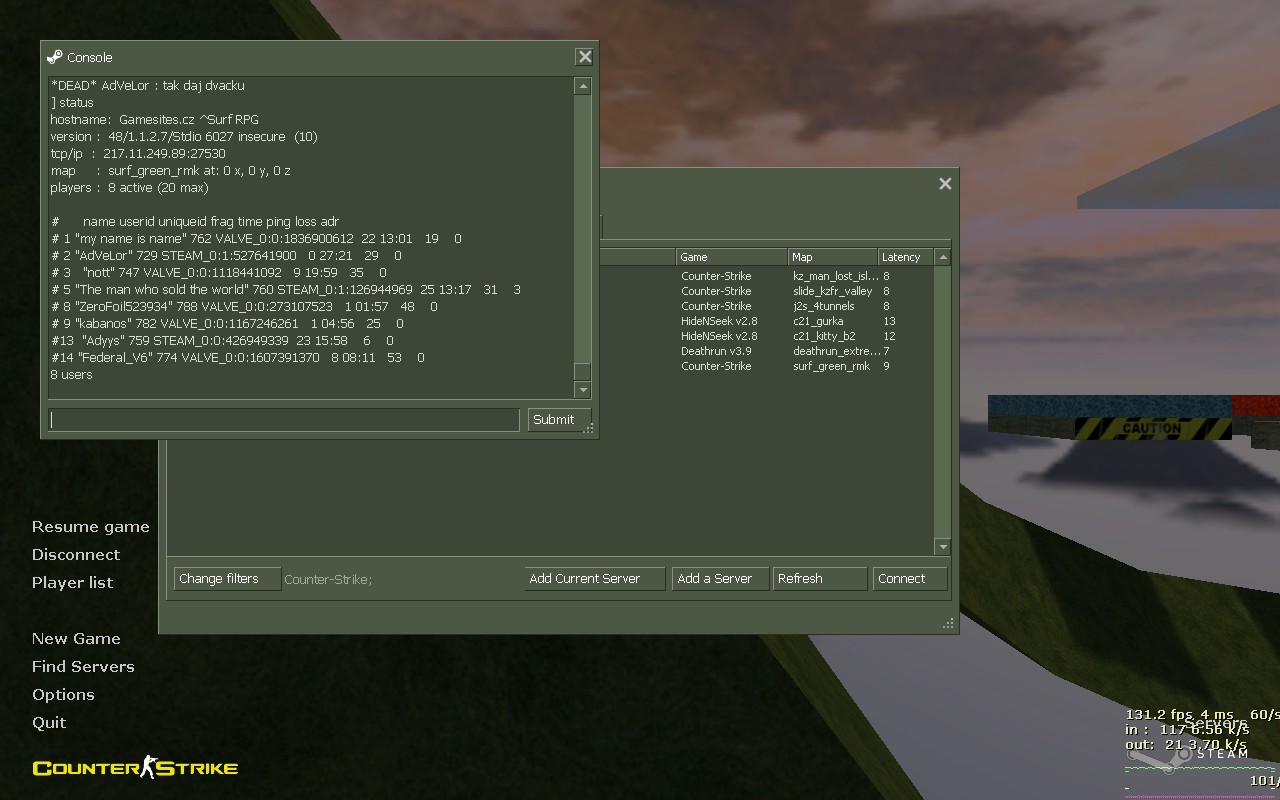Click the Steam icon in the Console title
Viewport: 1280px width, 800px height.
coord(55,57)
